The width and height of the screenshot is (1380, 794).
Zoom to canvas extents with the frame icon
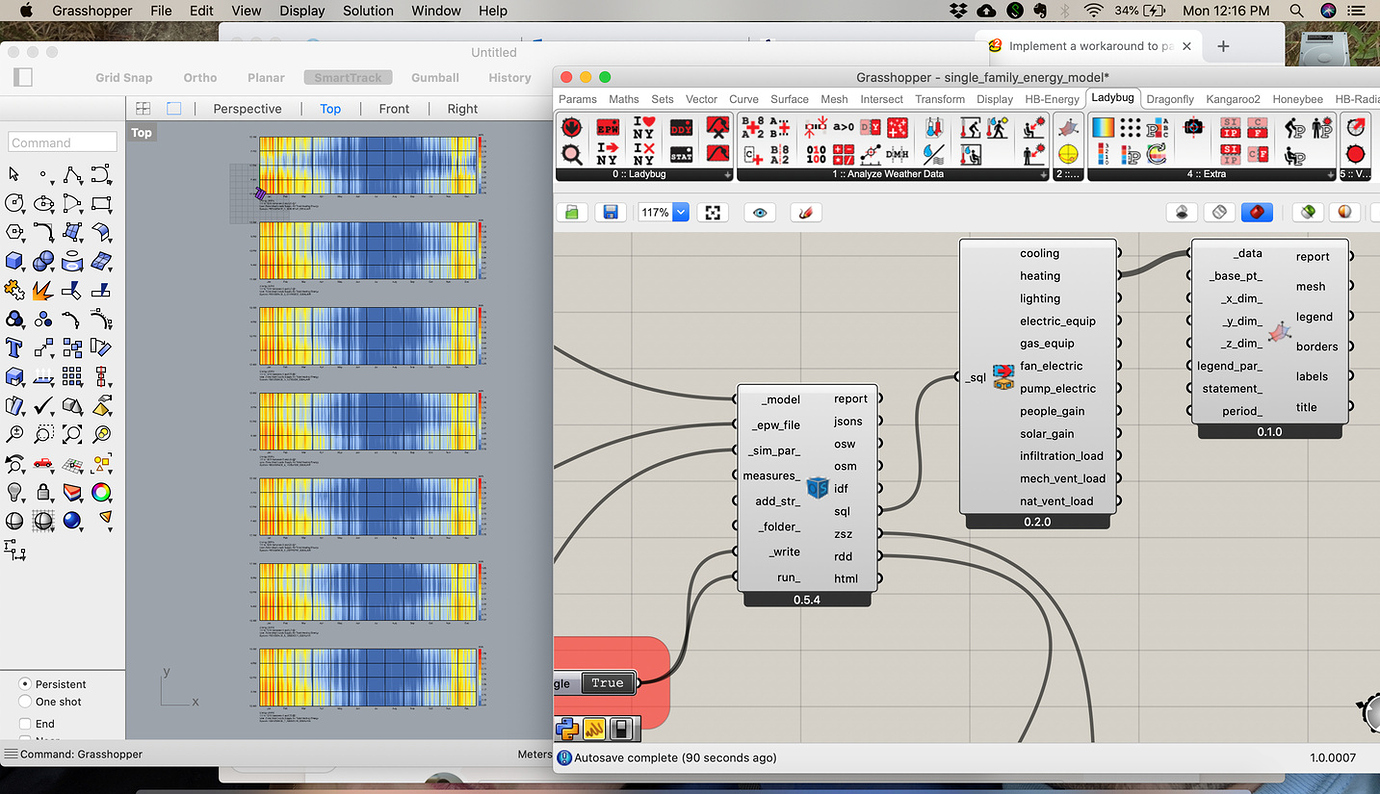coord(713,212)
